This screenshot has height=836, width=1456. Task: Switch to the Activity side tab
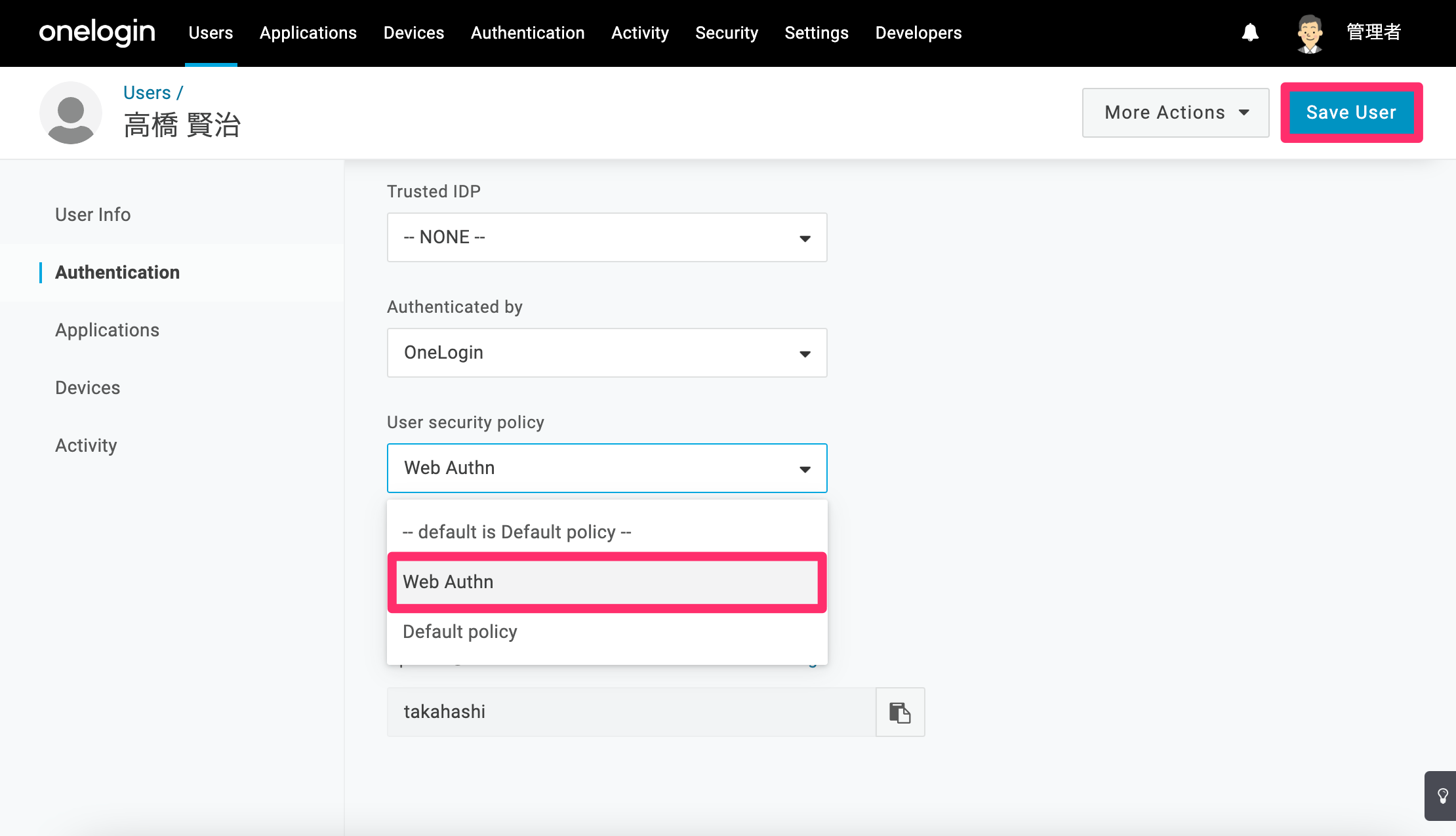click(x=86, y=445)
